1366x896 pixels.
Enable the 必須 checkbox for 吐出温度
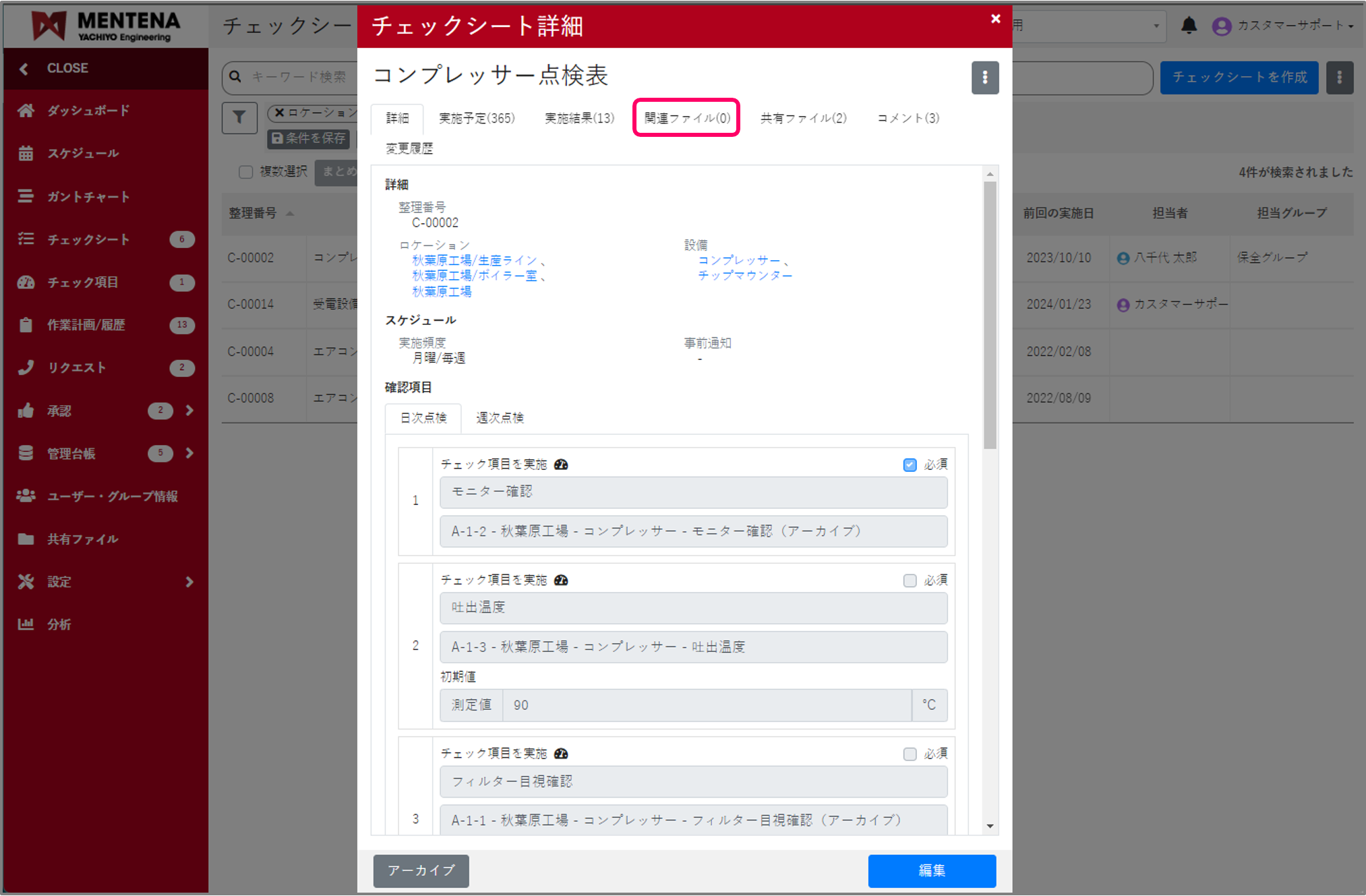[x=910, y=580]
